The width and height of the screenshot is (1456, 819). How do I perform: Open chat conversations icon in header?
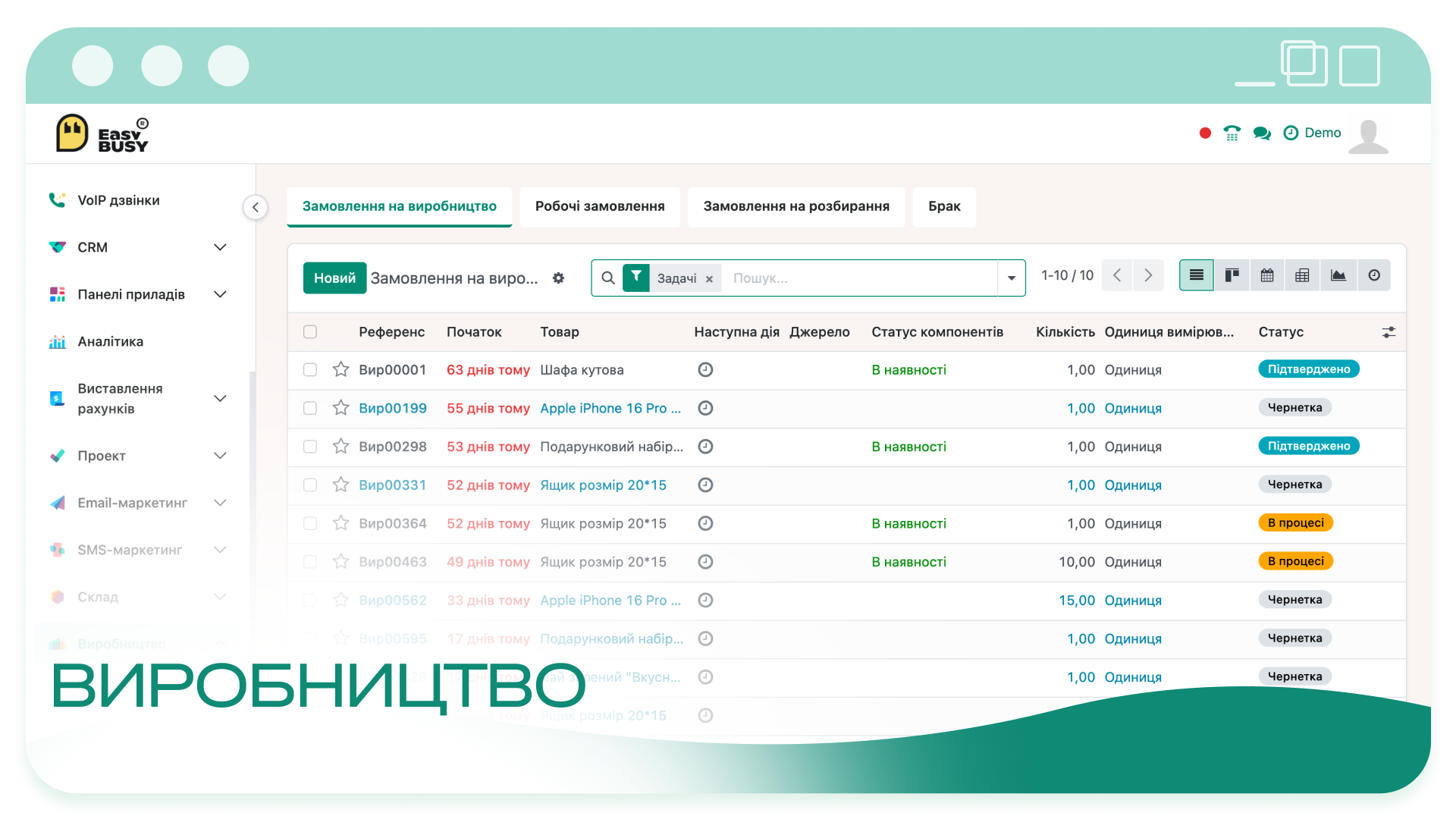[x=1262, y=133]
